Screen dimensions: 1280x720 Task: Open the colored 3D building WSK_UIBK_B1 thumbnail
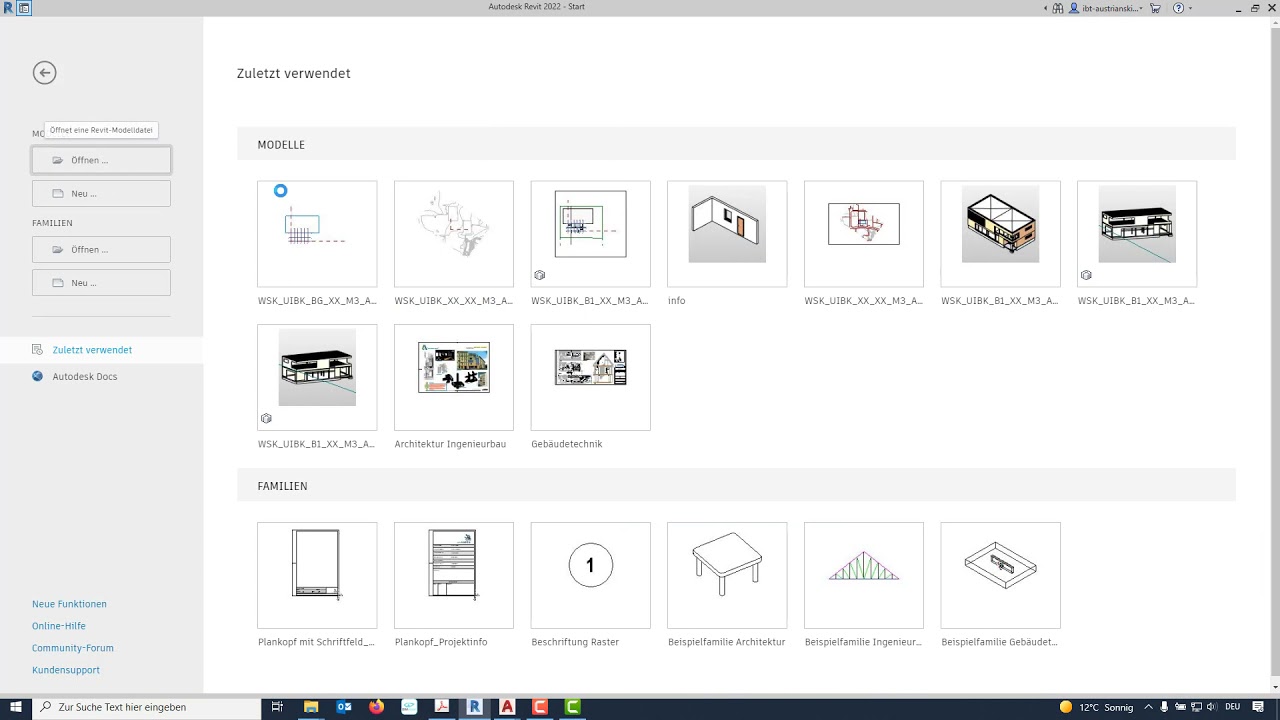point(1001,234)
